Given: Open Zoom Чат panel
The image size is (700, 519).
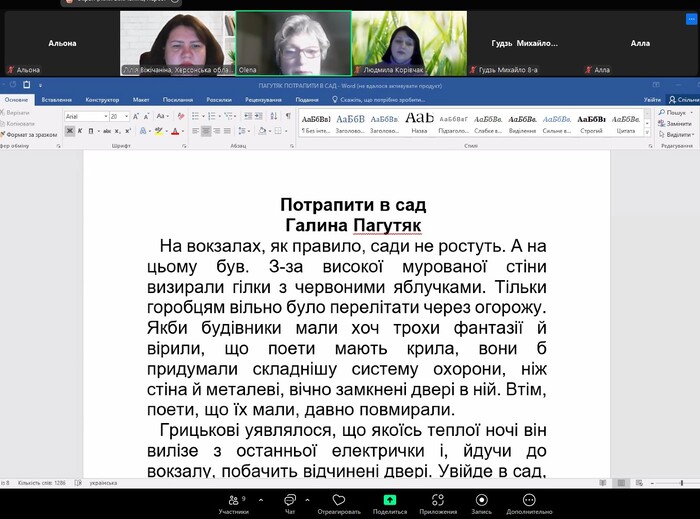Looking at the screenshot, I should (x=290, y=504).
